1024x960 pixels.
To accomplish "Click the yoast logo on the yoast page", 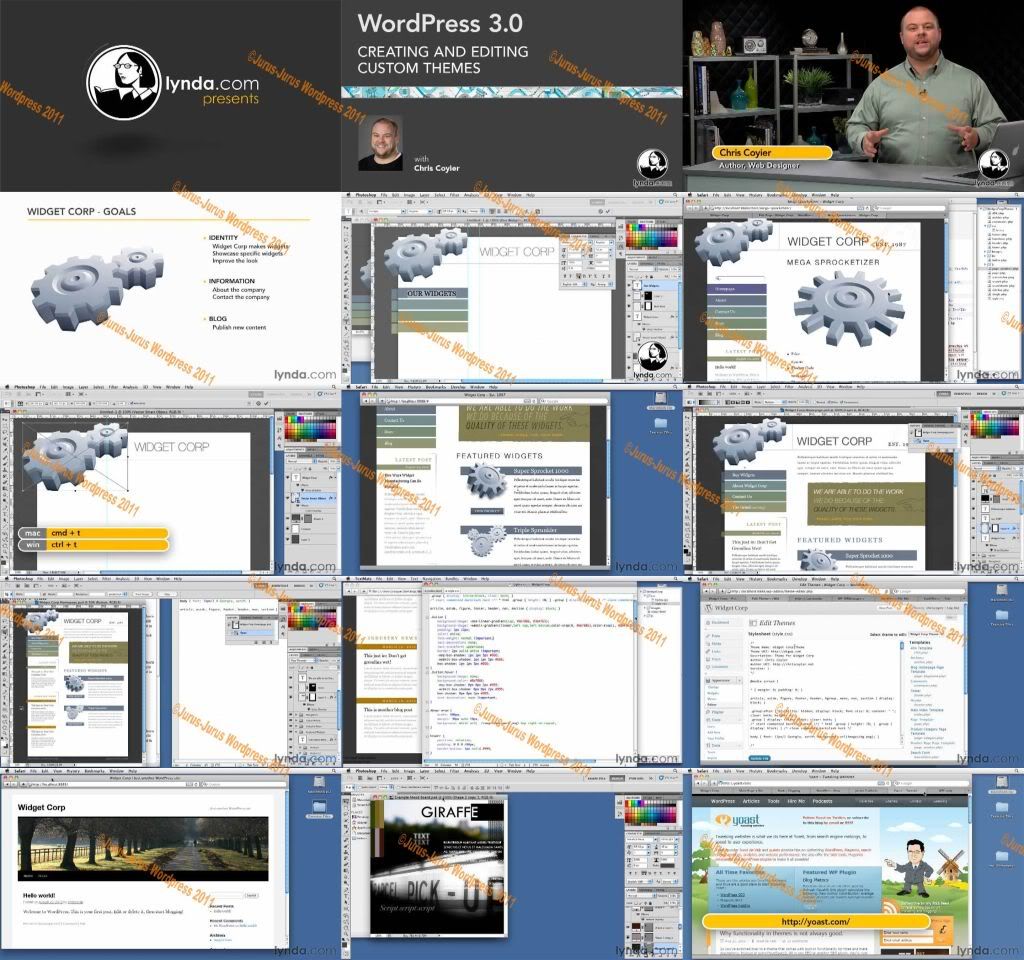I will click(x=738, y=820).
